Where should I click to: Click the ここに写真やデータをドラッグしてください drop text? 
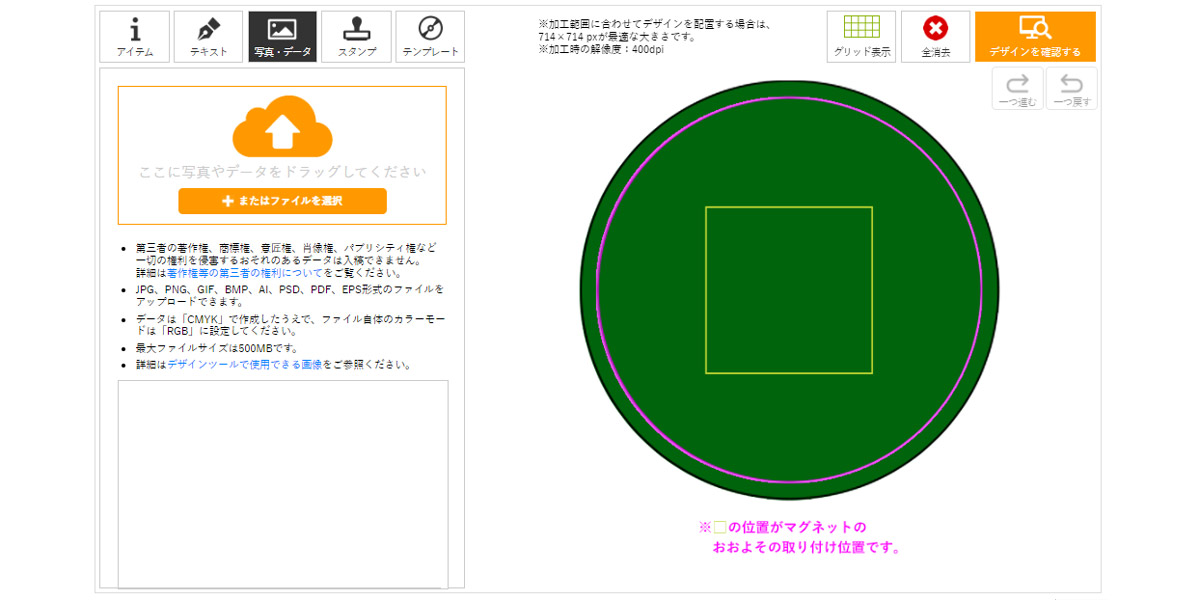click(282, 172)
